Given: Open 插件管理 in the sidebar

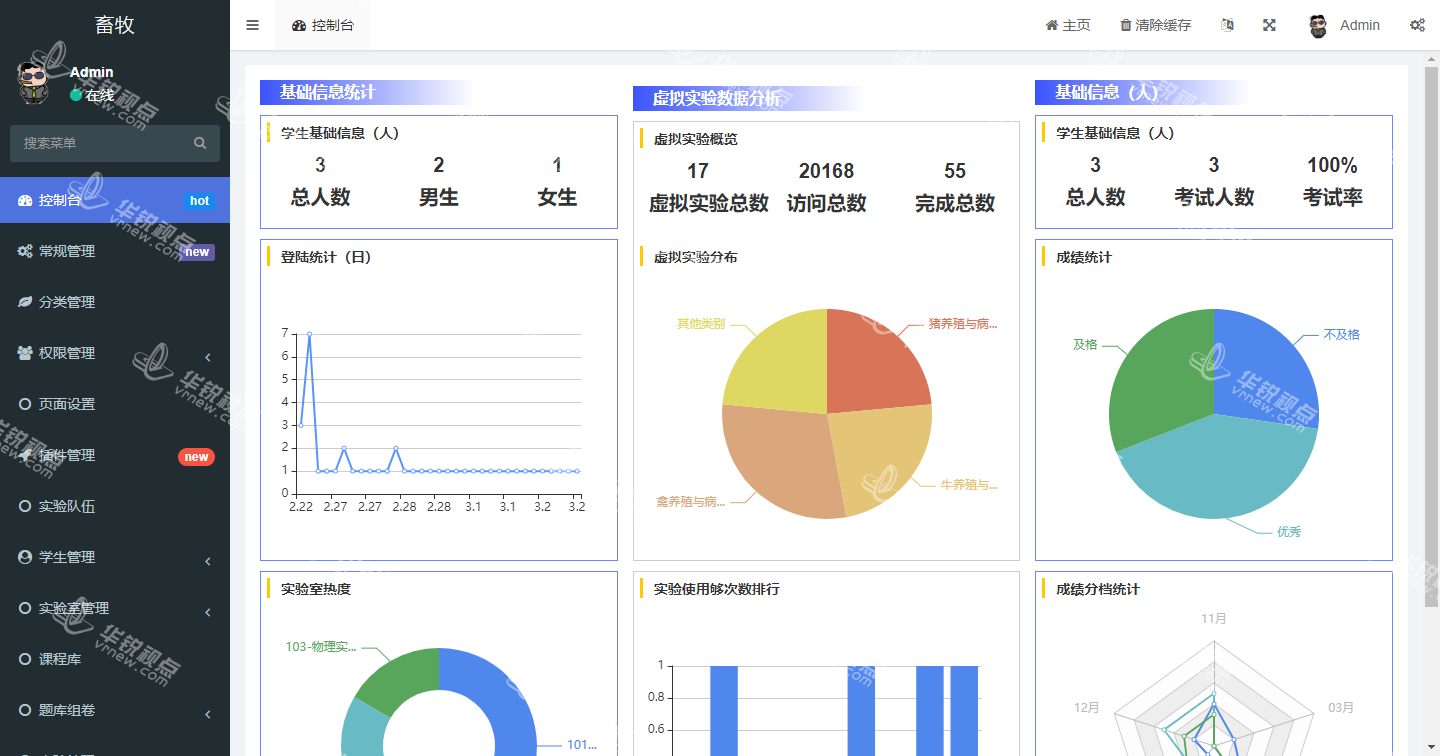Looking at the screenshot, I should [x=115, y=455].
